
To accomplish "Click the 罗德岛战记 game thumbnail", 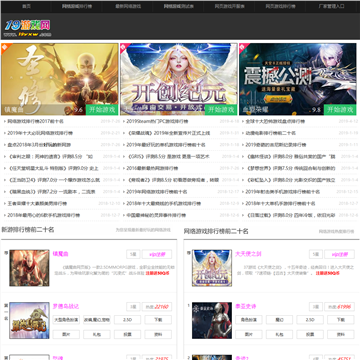I will [29, 320].
